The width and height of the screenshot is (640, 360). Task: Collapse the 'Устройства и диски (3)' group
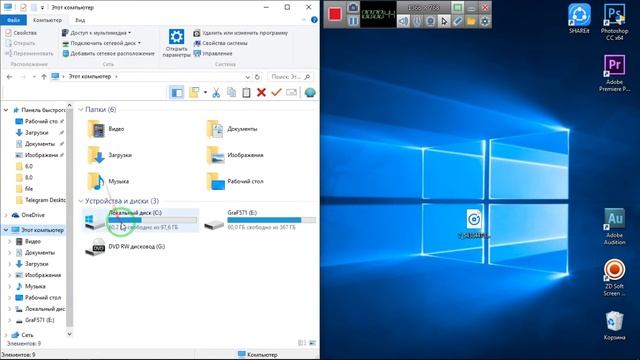point(81,201)
